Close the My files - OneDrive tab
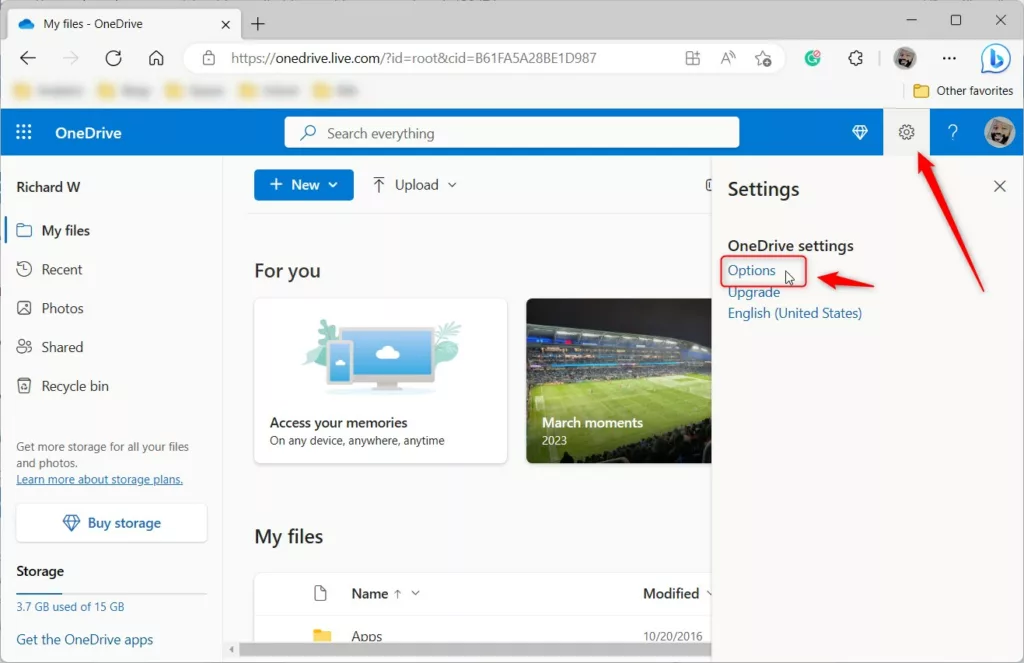Image resolution: width=1024 pixels, height=663 pixels. pos(225,24)
